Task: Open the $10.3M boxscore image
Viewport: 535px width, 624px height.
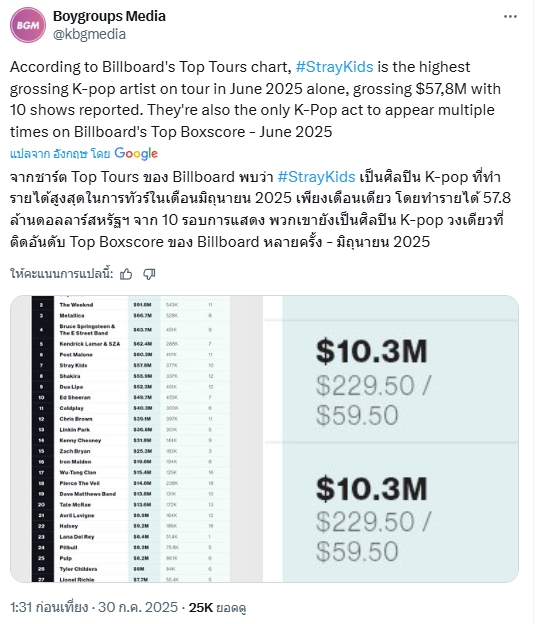Action: (x=392, y=439)
